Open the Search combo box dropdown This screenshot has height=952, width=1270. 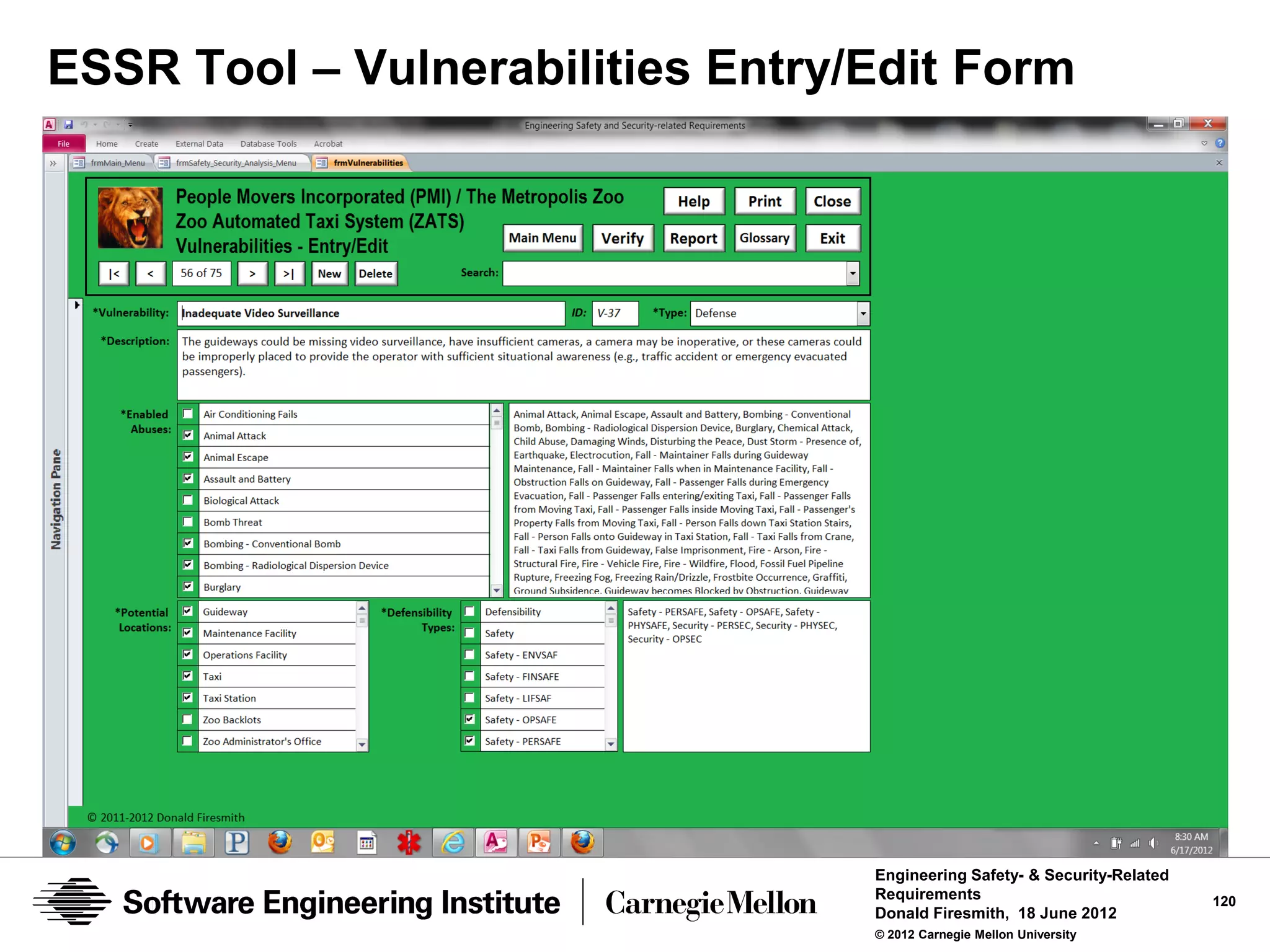[x=853, y=273]
